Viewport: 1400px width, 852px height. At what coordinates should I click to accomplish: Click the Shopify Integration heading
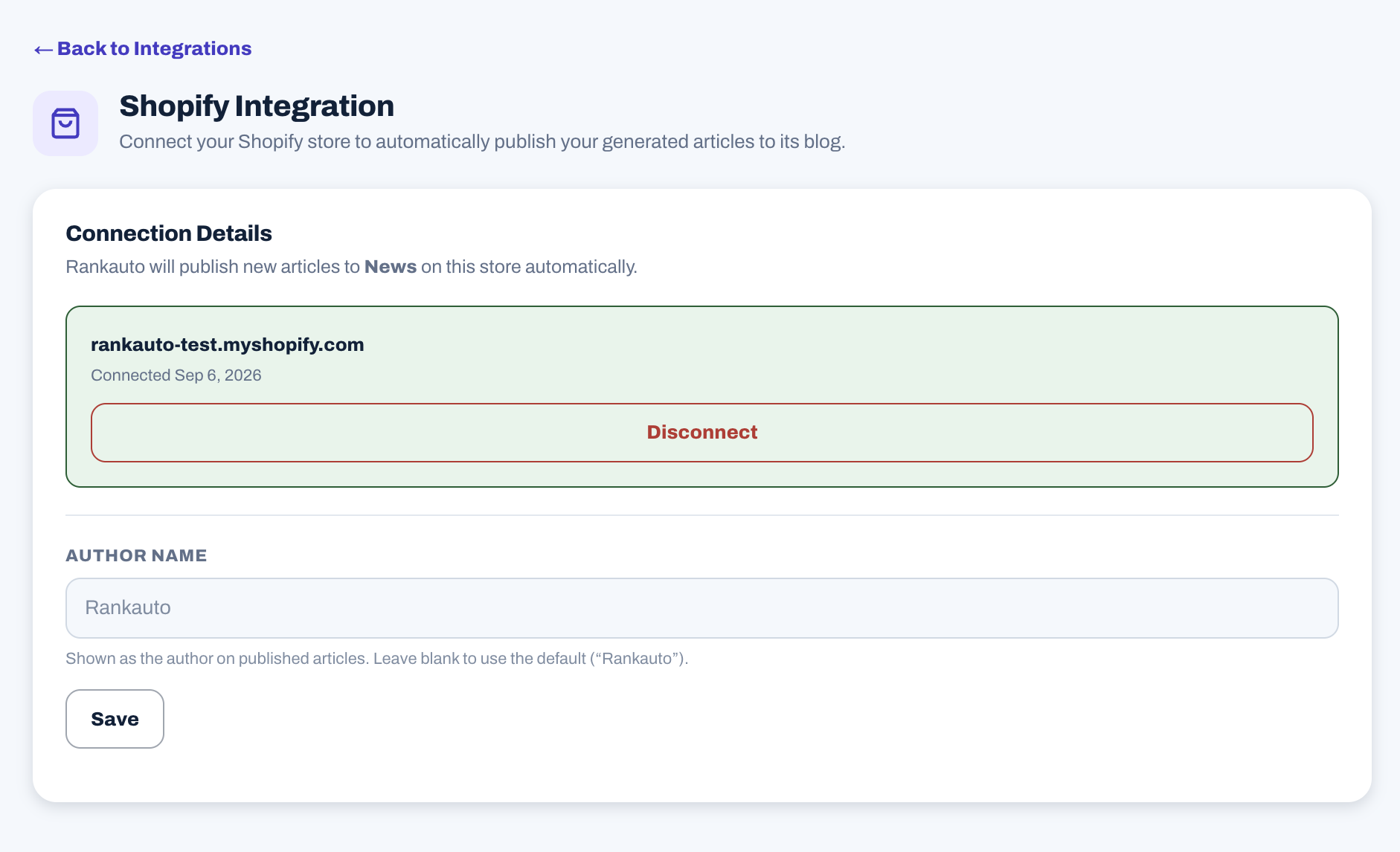257,106
